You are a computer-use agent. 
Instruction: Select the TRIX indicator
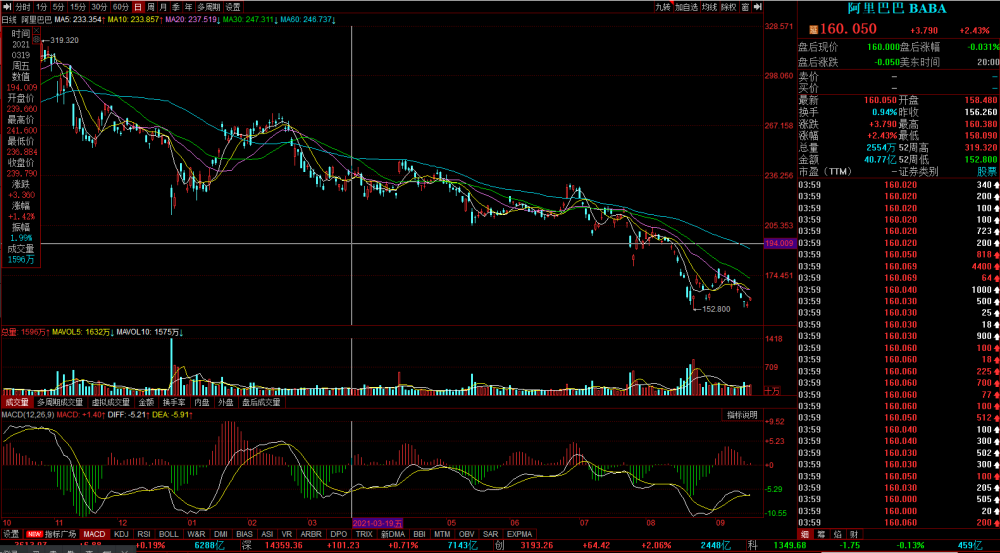pos(364,534)
